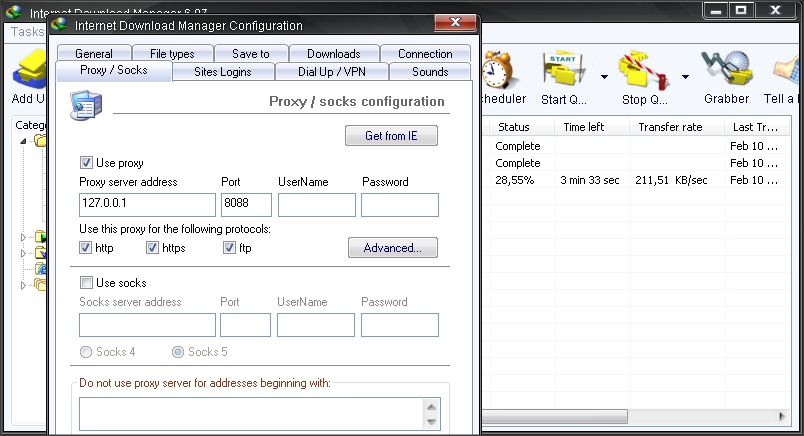This screenshot has height=436, width=804.
Task: Click the exclusion box scroll down arrow
Action: (431, 422)
